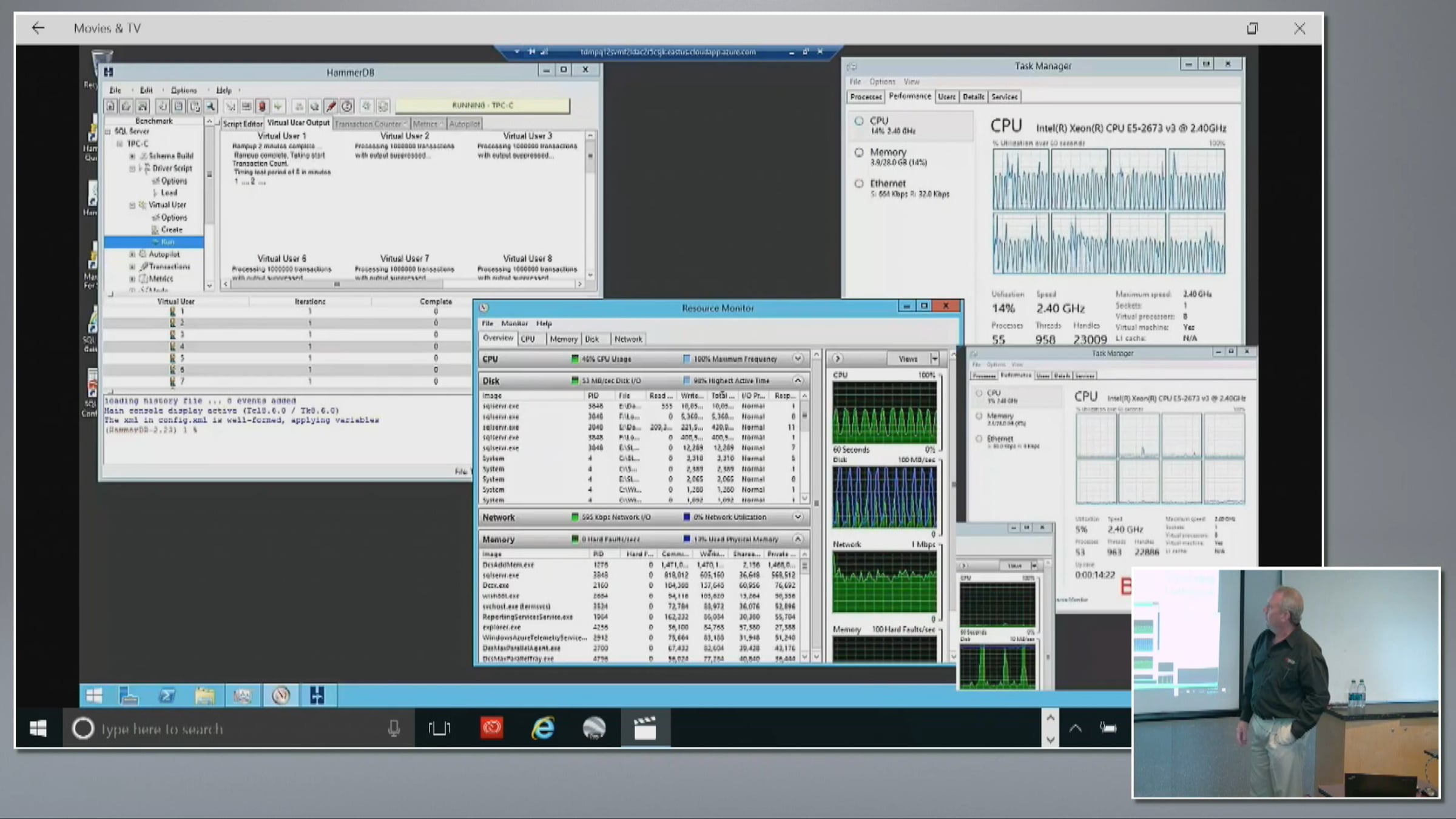Open the HammerDB Options menu

(184, 90)
